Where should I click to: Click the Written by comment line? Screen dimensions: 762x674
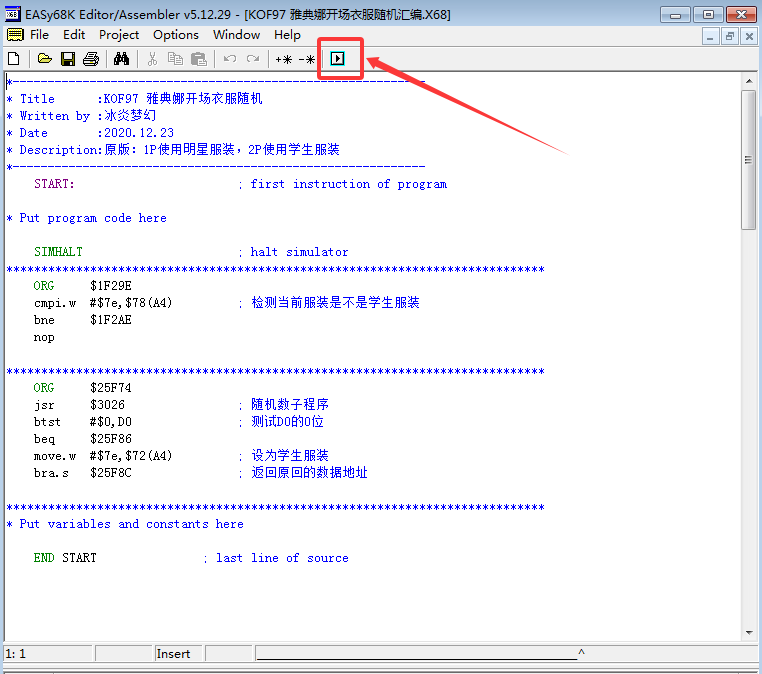click(x=81, y=116)
